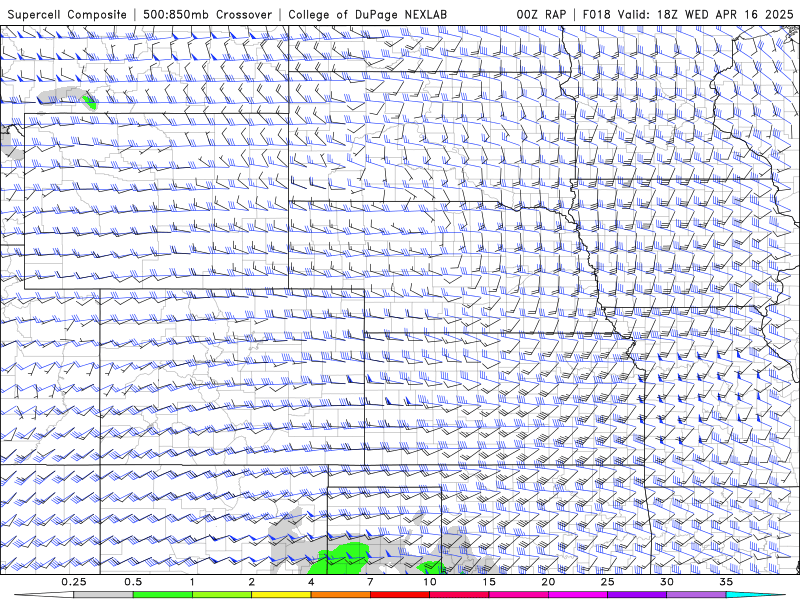The height and width of the screenshot is (600, 800).
Task: Click the legend value label 4
Action: [311, 582]
